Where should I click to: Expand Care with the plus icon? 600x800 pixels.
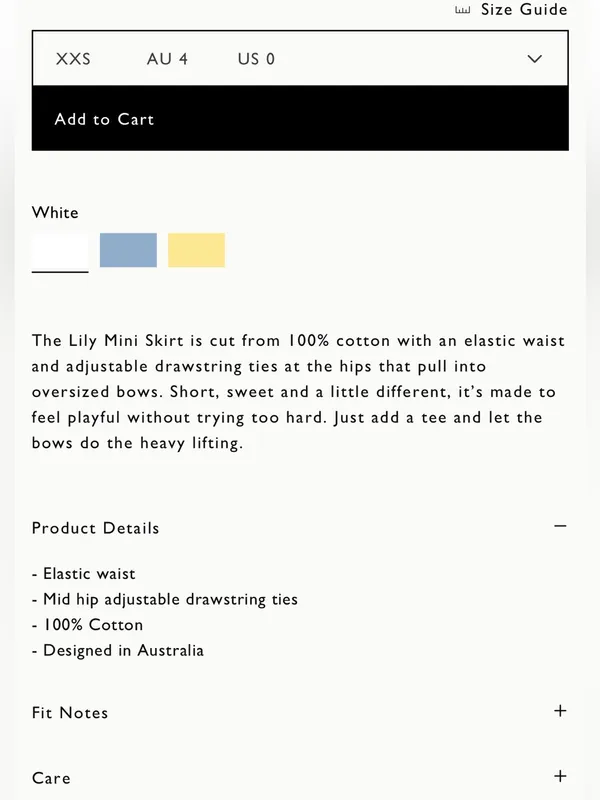point(560,776)
